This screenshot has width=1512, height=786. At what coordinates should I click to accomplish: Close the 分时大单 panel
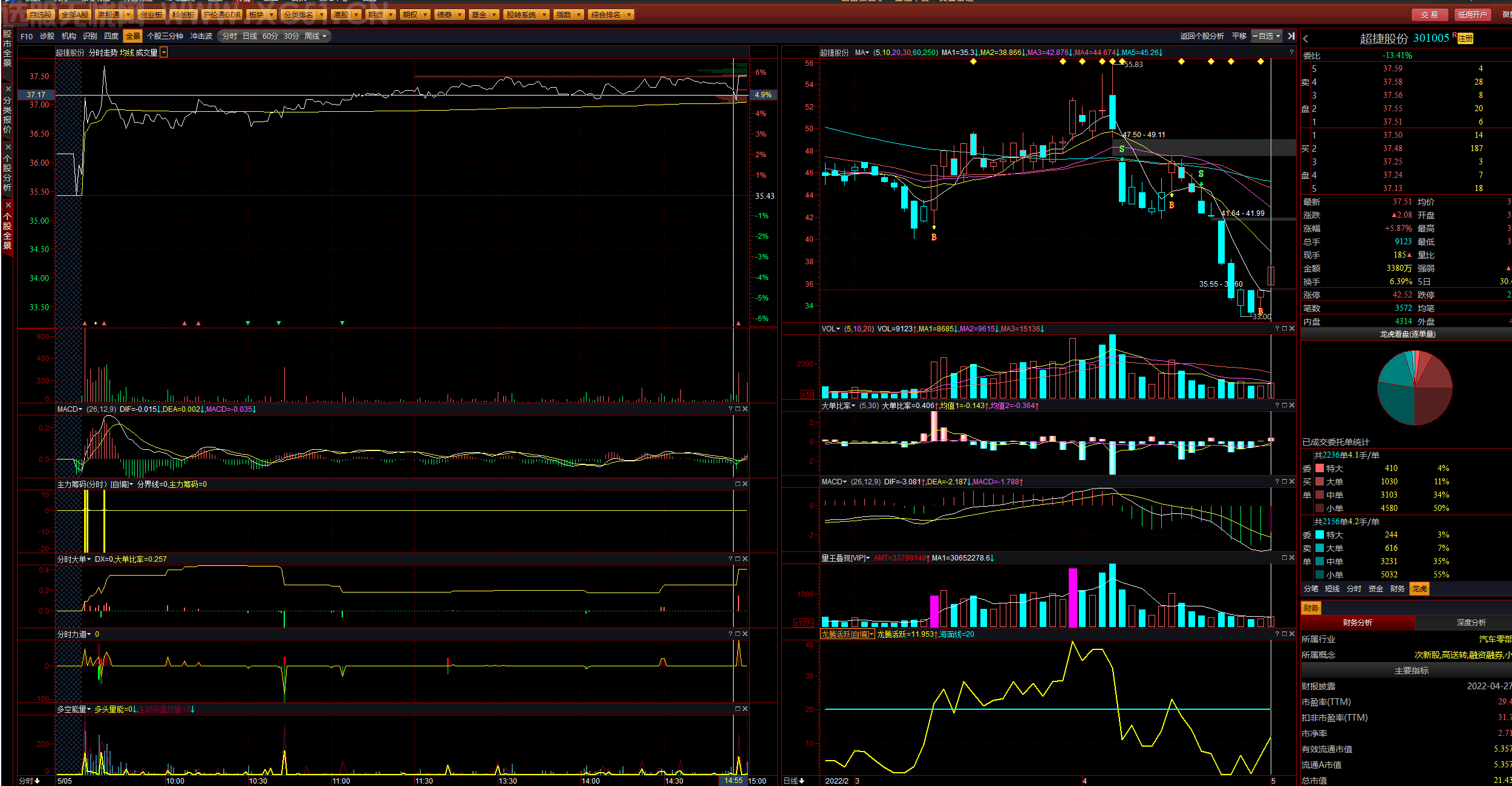tap(745, 559)
